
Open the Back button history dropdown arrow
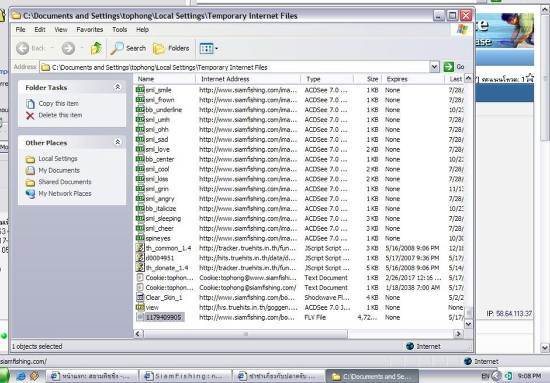click(x=52, y=48)
